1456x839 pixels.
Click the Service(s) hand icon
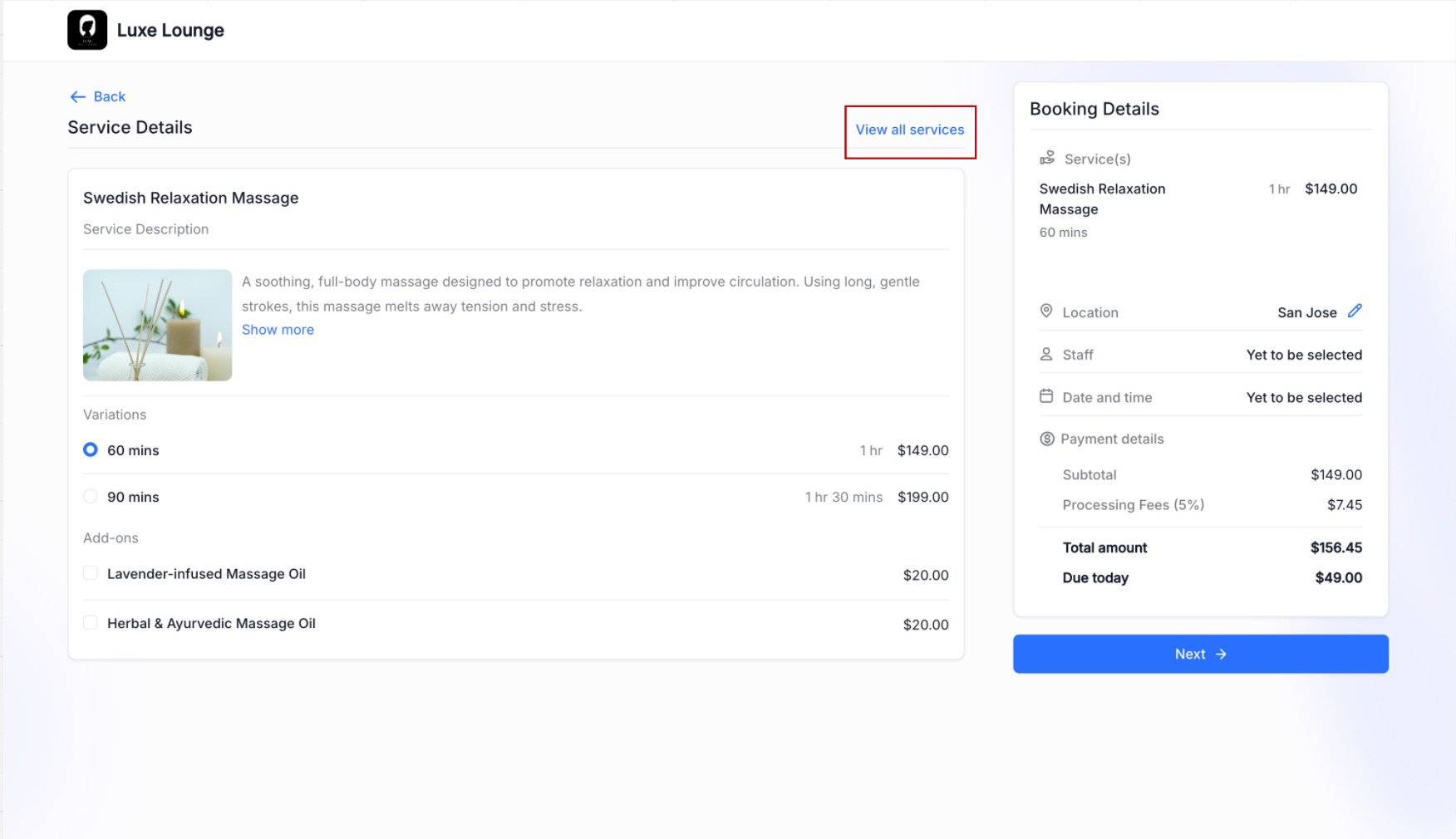point(1047,158)
